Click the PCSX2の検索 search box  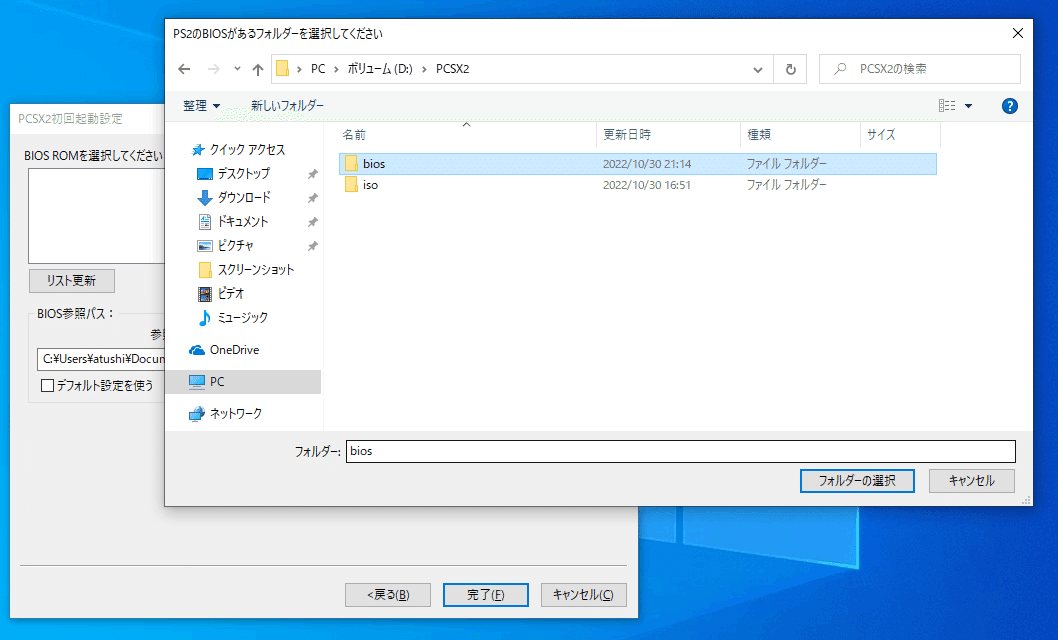pyautogui.click(x=920, y=69)
